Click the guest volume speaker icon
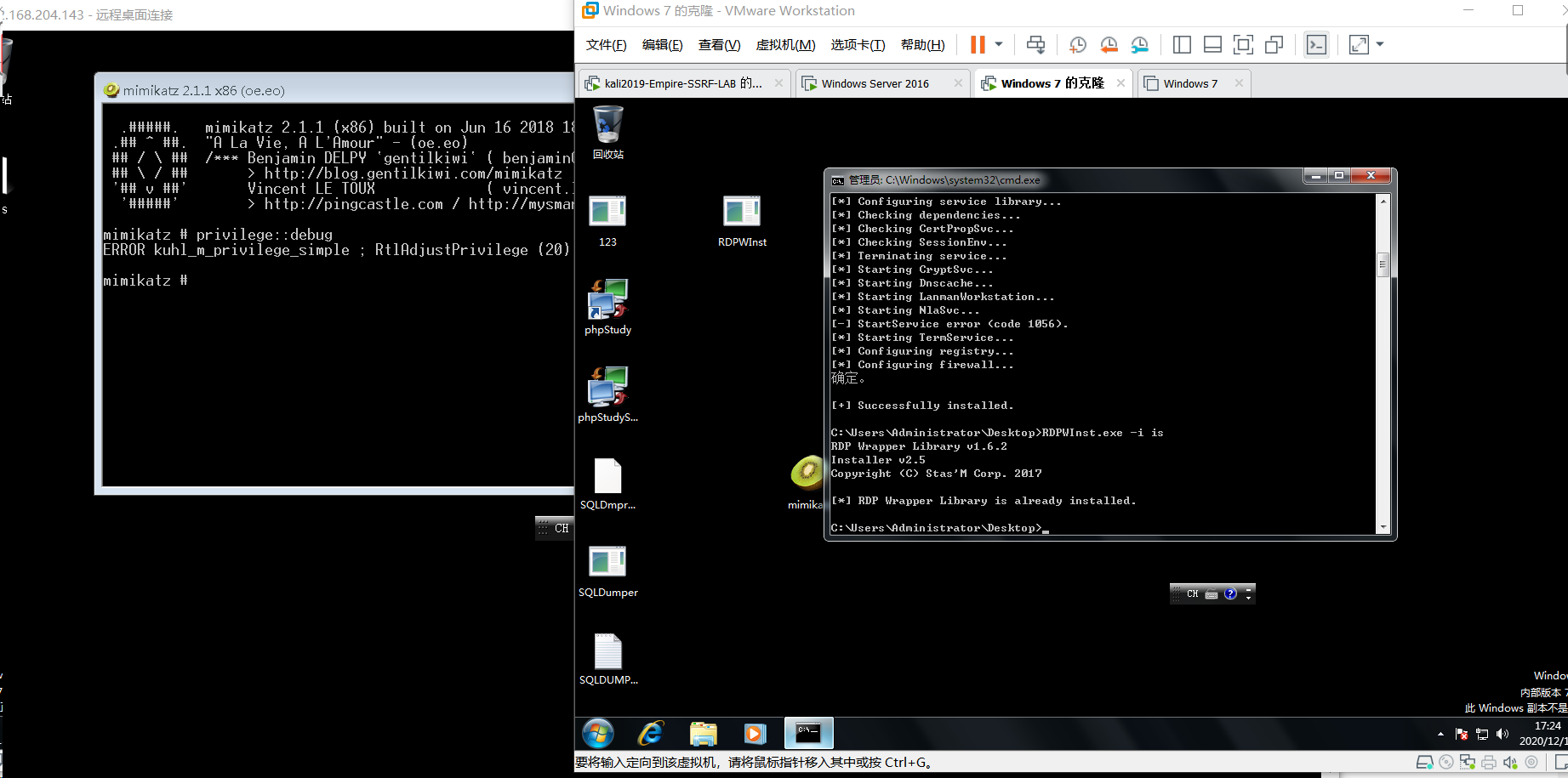Image resolution: width=1568 pixels, height=778 pixels. [1502, 734]
